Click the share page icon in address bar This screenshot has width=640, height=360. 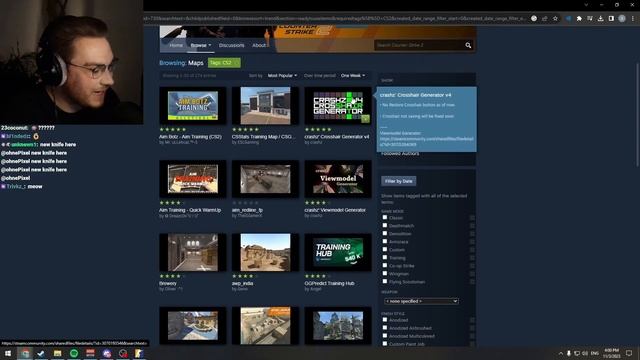coord(544,18)
